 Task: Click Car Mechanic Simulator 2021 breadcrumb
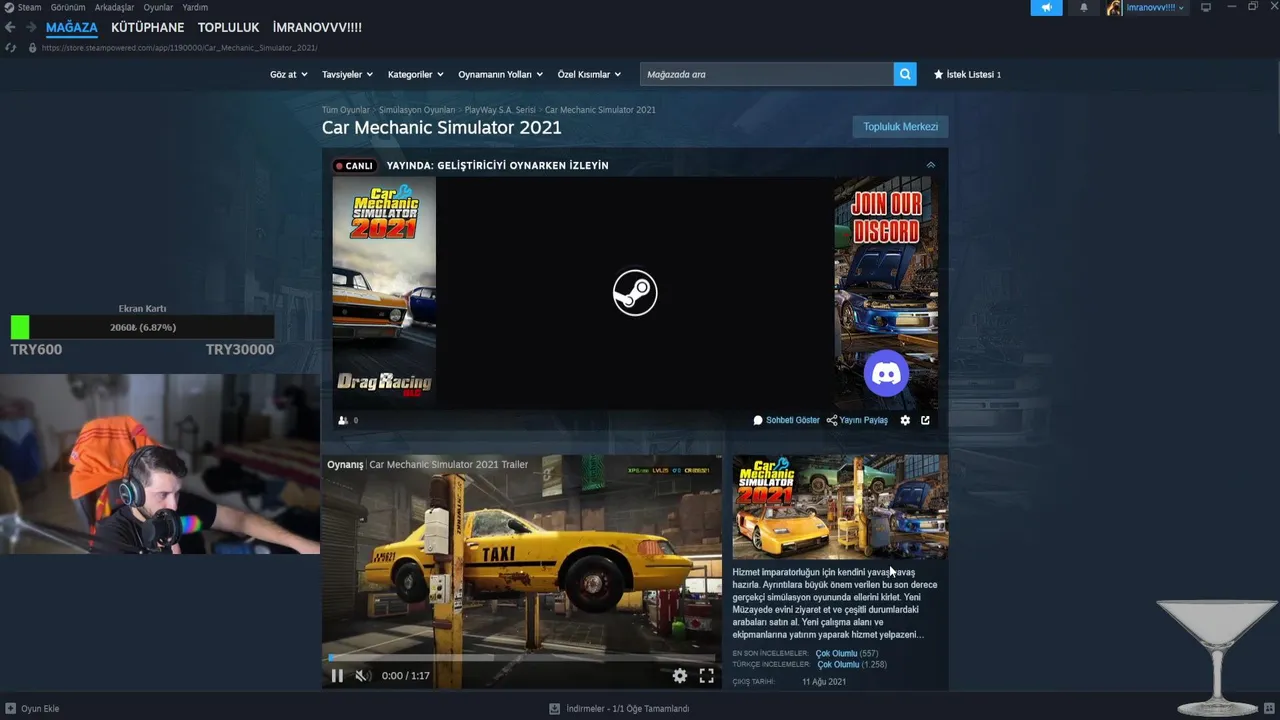coord(600,110)
